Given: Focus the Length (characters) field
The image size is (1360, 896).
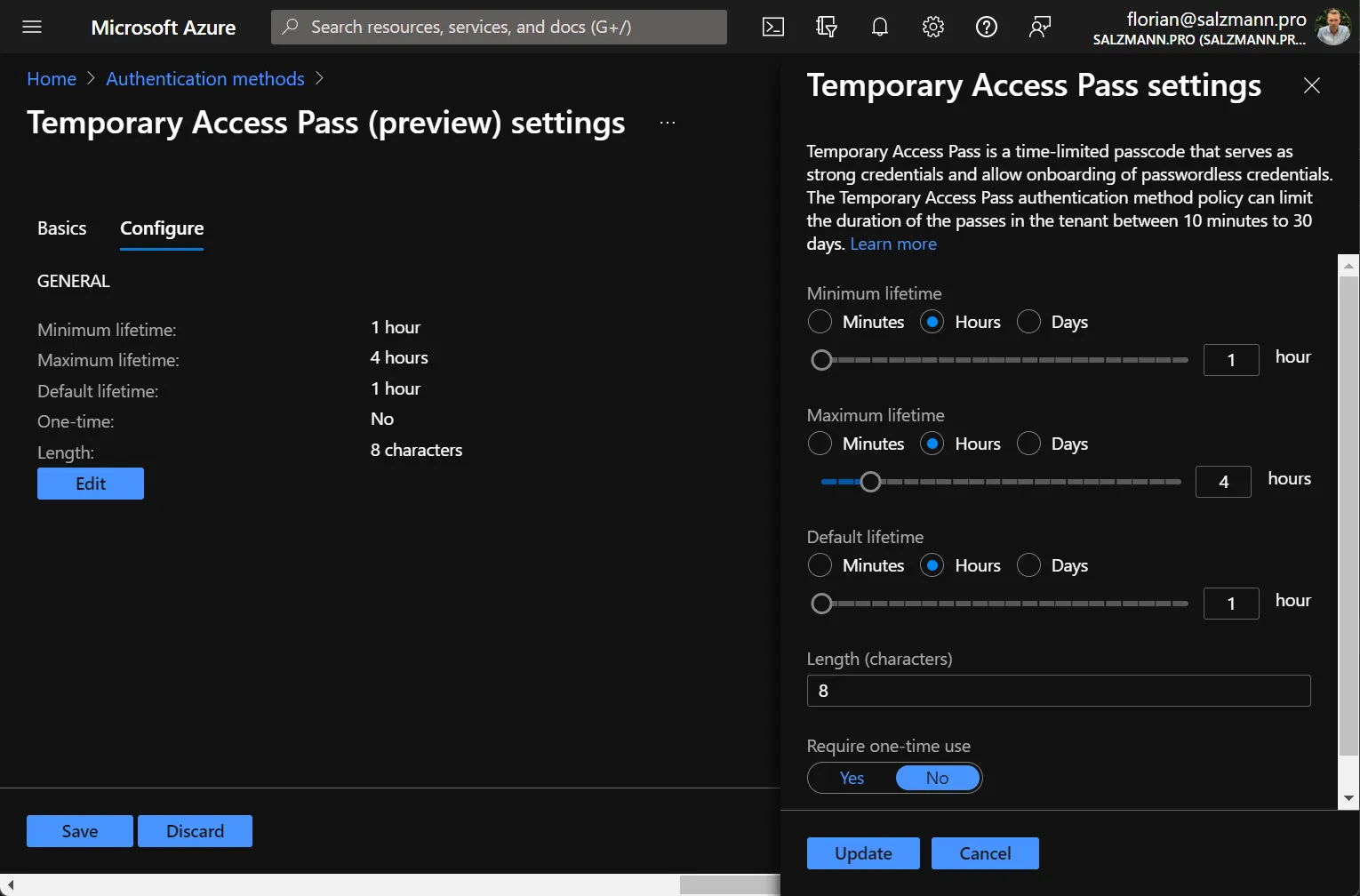Looking at the screenshot, I should click(1059, 691).
